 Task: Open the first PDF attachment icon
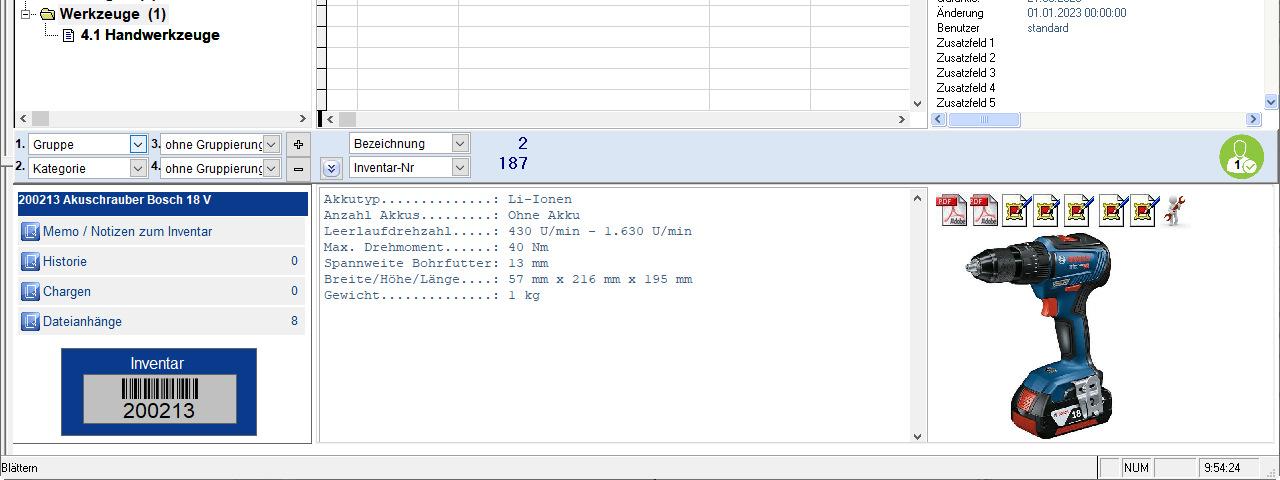pos(951,211)
